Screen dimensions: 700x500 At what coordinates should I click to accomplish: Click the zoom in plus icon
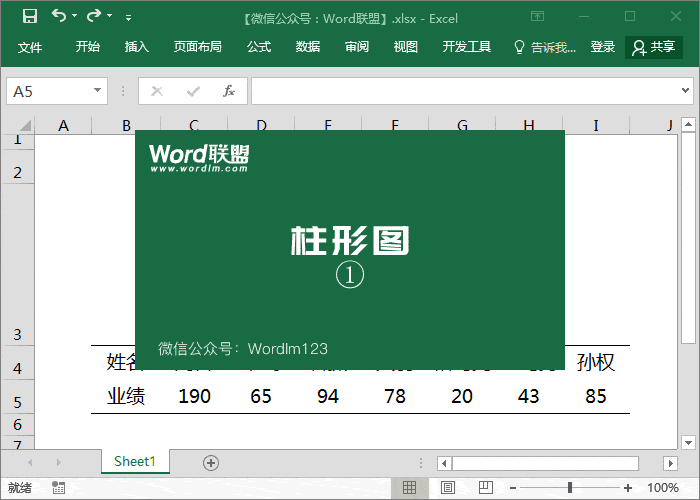click(628, 488)
